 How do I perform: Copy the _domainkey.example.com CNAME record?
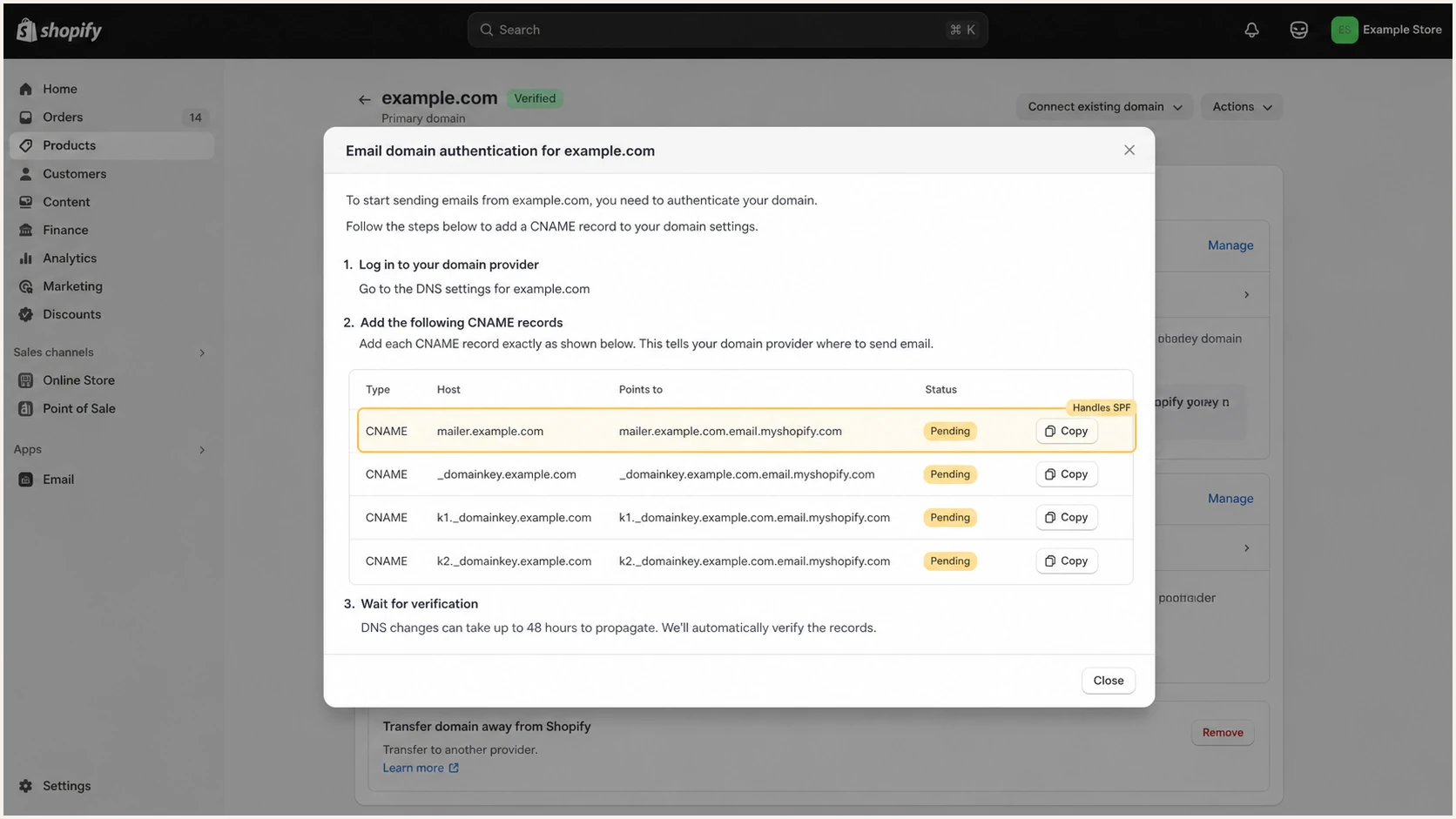tap(1066, 474)
